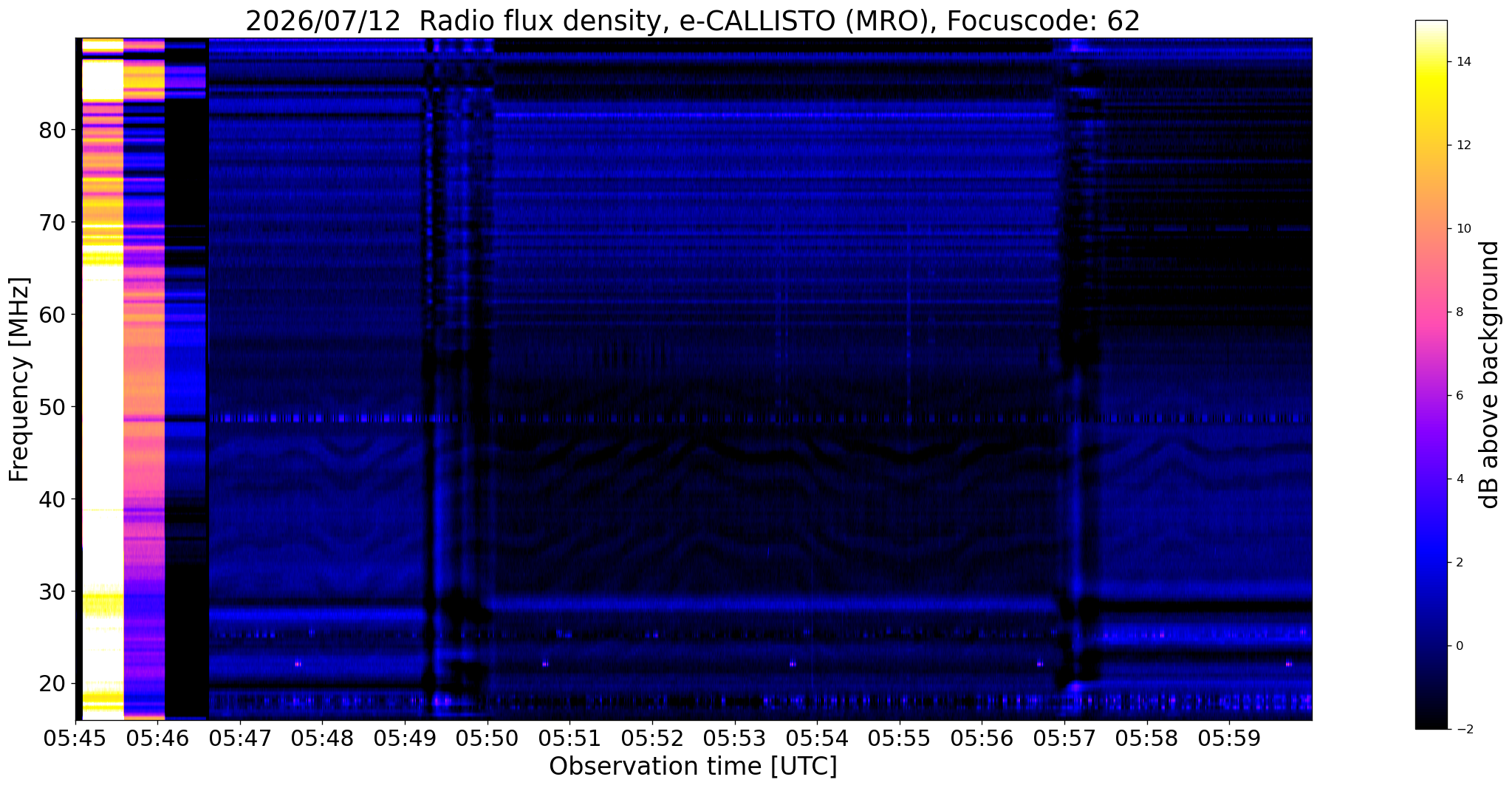Click the 20 MHz frequency tick label
This screenshot has width=1512, height=788.
pos(52,683)
